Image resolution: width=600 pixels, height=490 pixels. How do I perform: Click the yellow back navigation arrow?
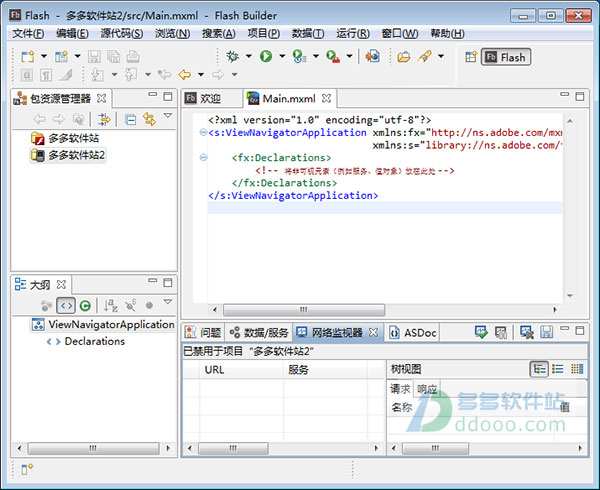pos(184,75)
